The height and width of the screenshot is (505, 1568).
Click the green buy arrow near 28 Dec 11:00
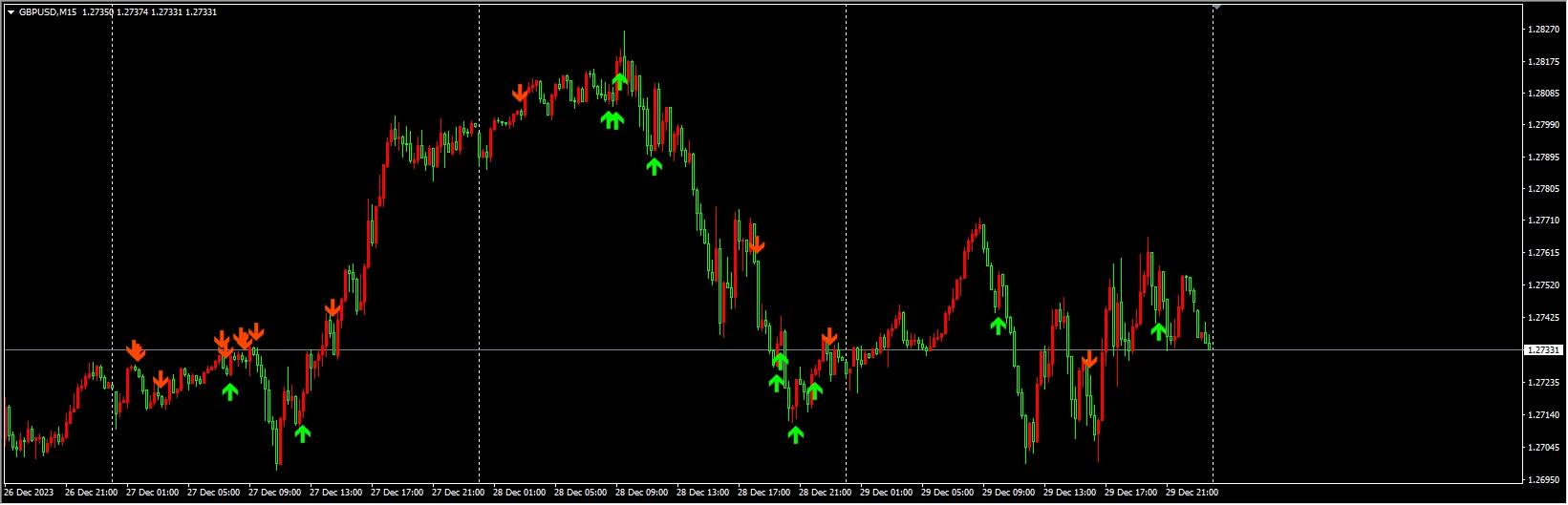[654, 166]
